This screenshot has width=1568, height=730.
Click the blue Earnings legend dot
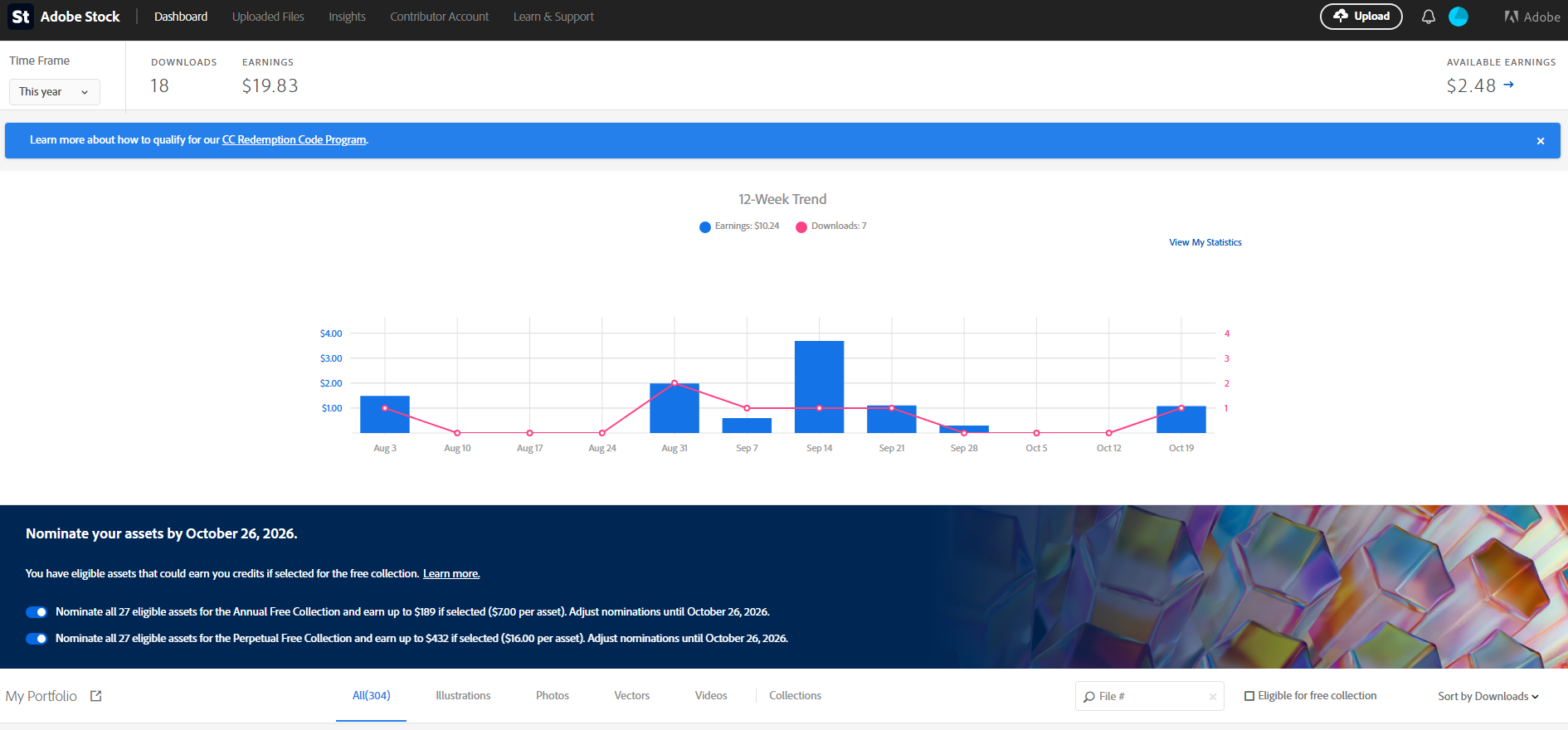click(705, 227)
